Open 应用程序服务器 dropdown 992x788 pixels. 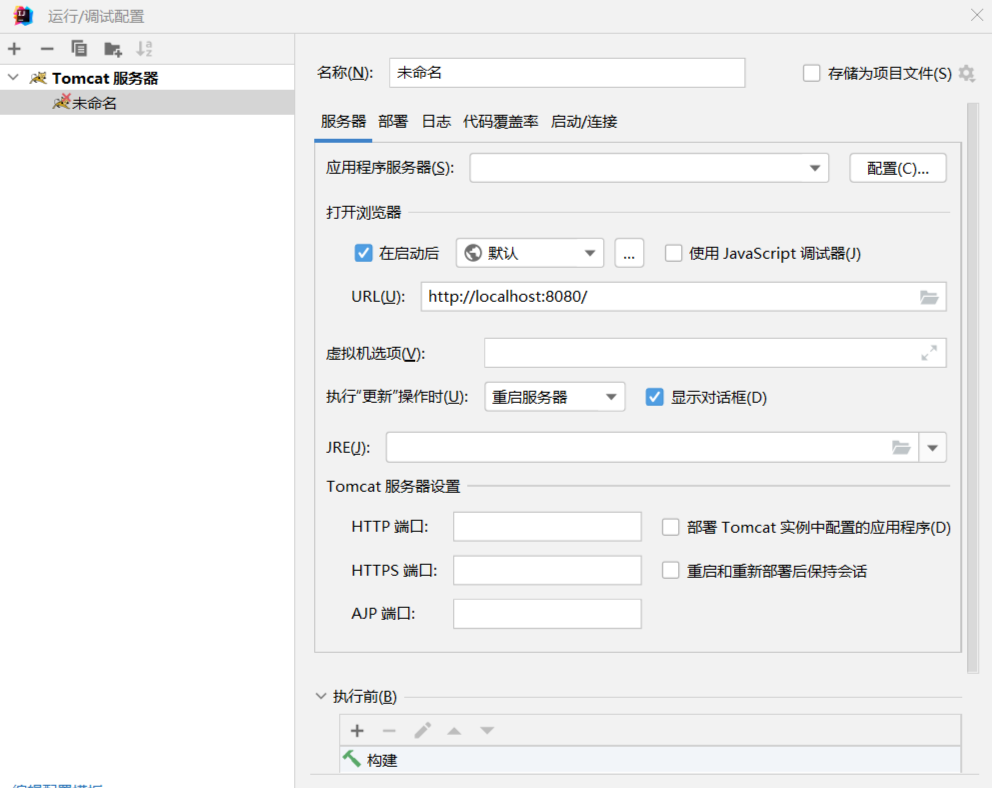[649, 168]
